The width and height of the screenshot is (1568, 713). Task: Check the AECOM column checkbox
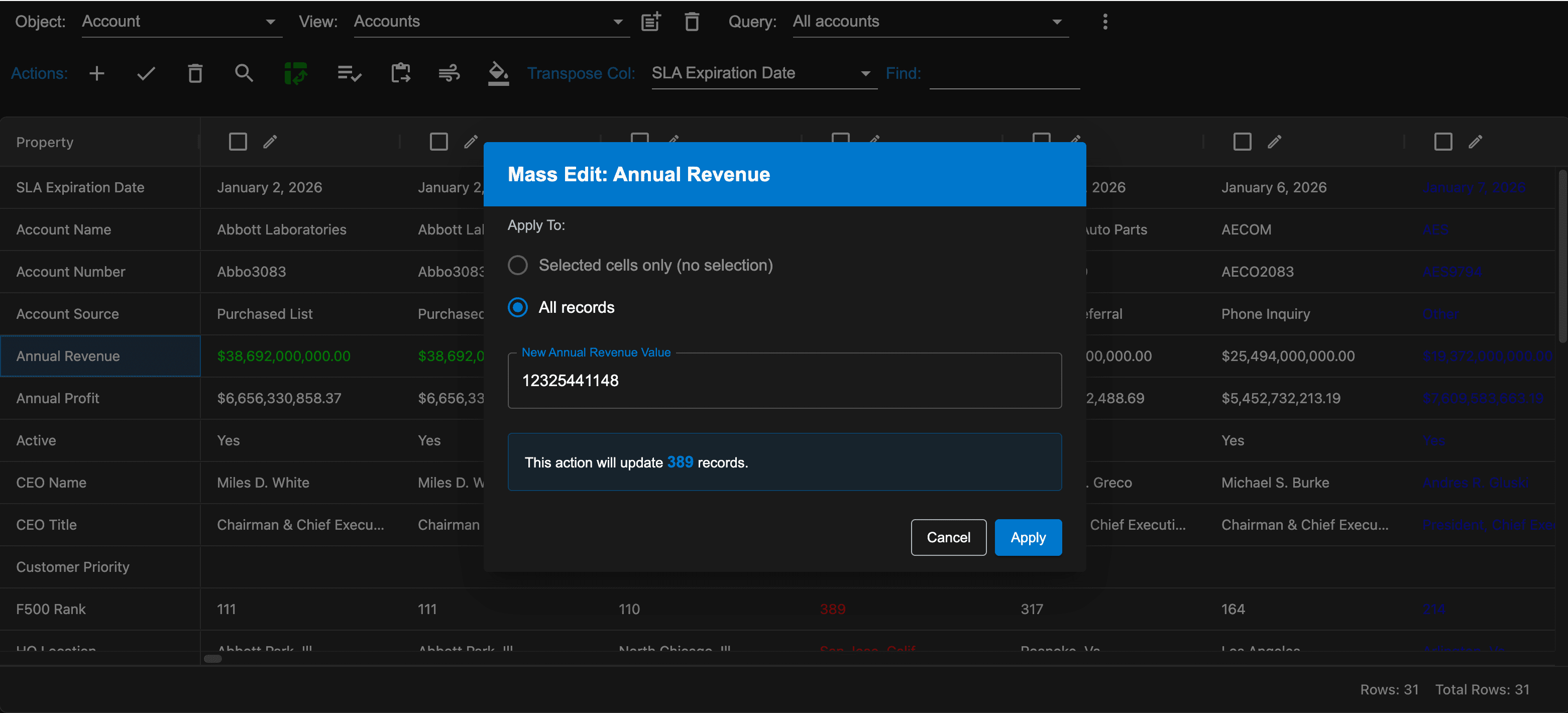click(x=1242, y=142)
